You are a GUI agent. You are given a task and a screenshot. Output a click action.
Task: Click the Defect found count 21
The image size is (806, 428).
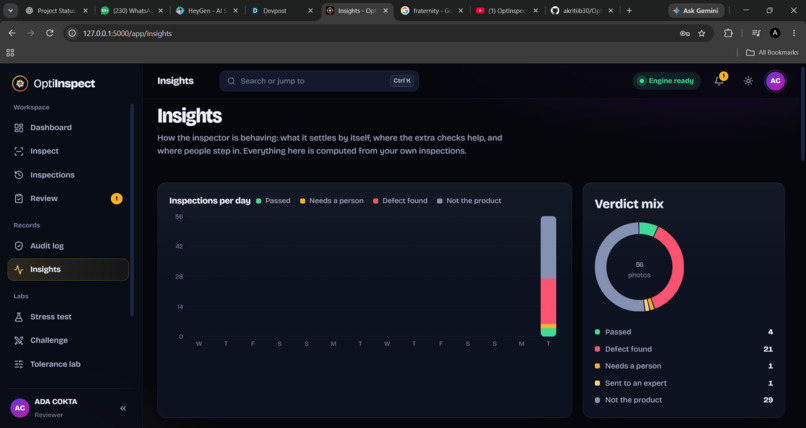[768, 349]
